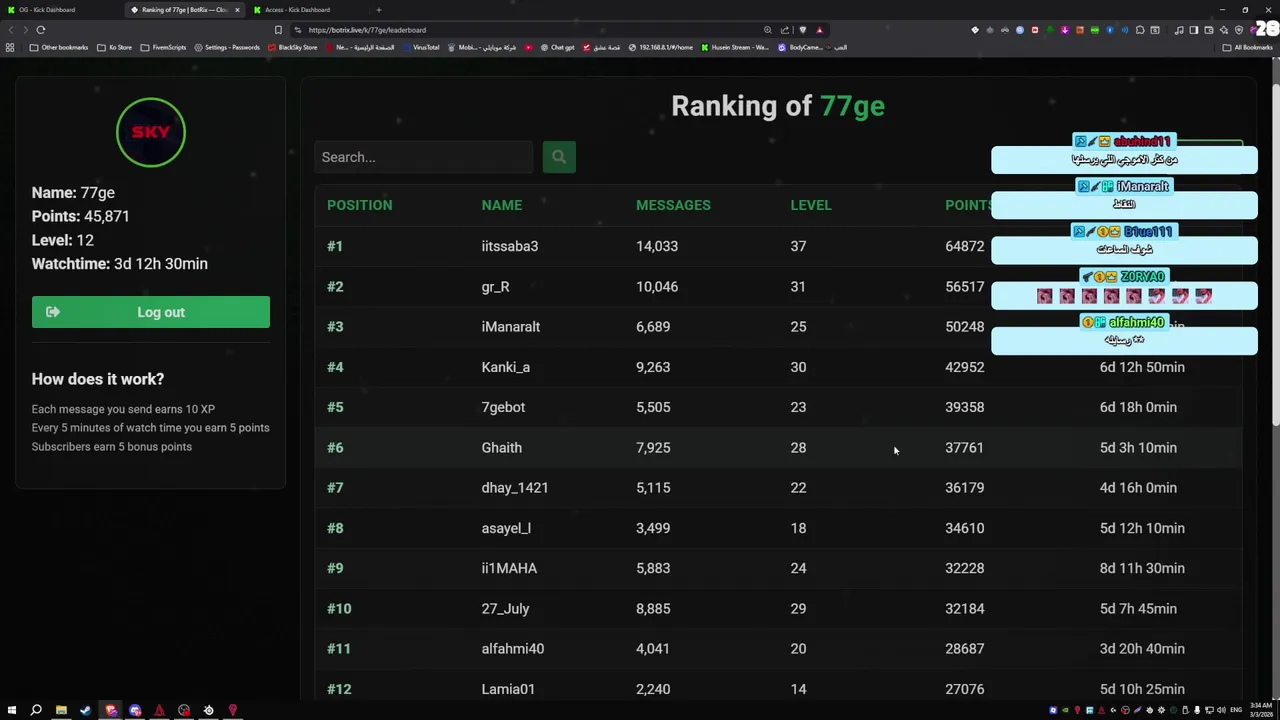Open the Settings - Passwords bookmark
Viewport: 1280px width, 720px height.
(227, 47)
